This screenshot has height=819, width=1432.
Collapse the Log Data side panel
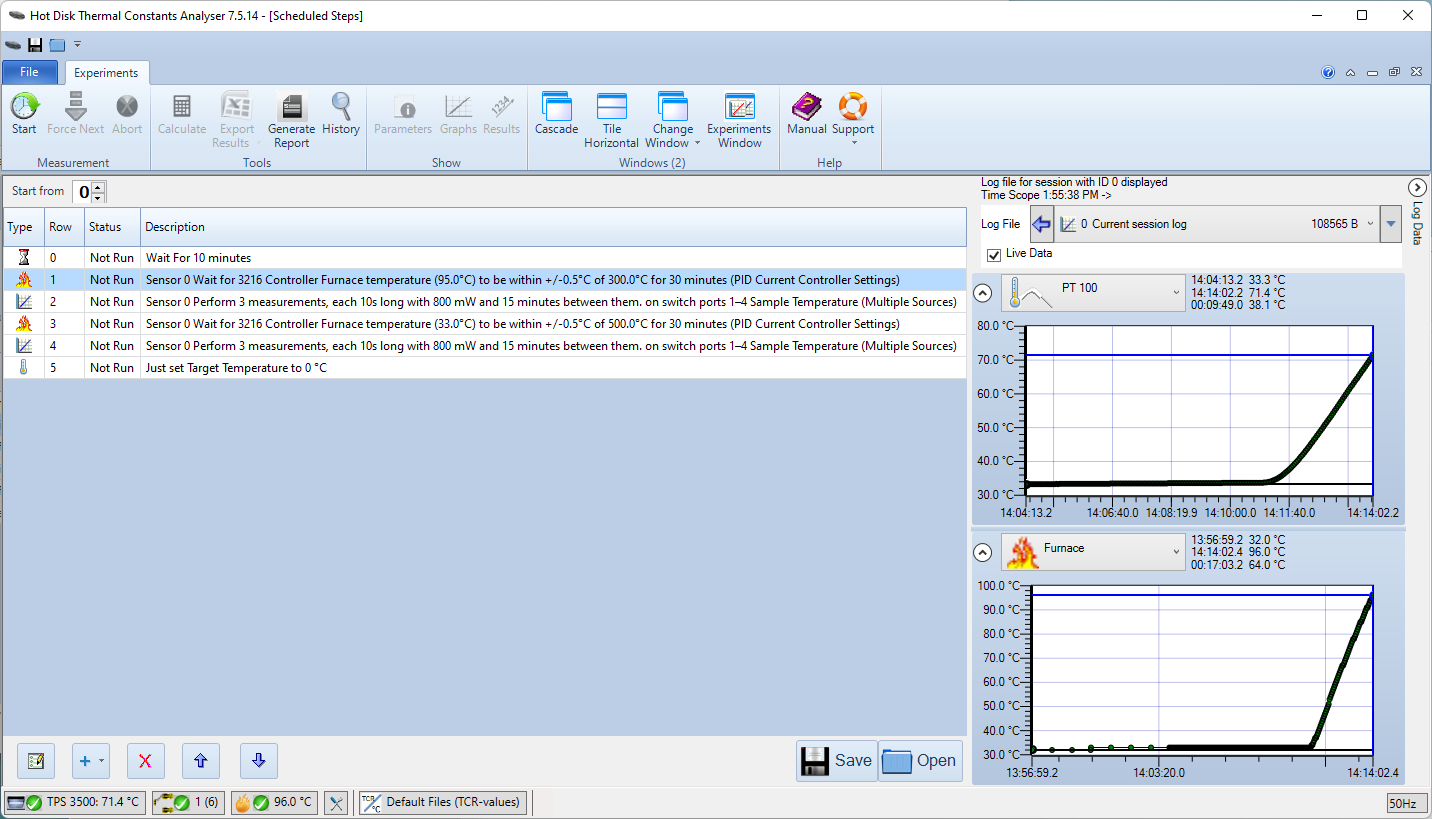[1416, 187]
